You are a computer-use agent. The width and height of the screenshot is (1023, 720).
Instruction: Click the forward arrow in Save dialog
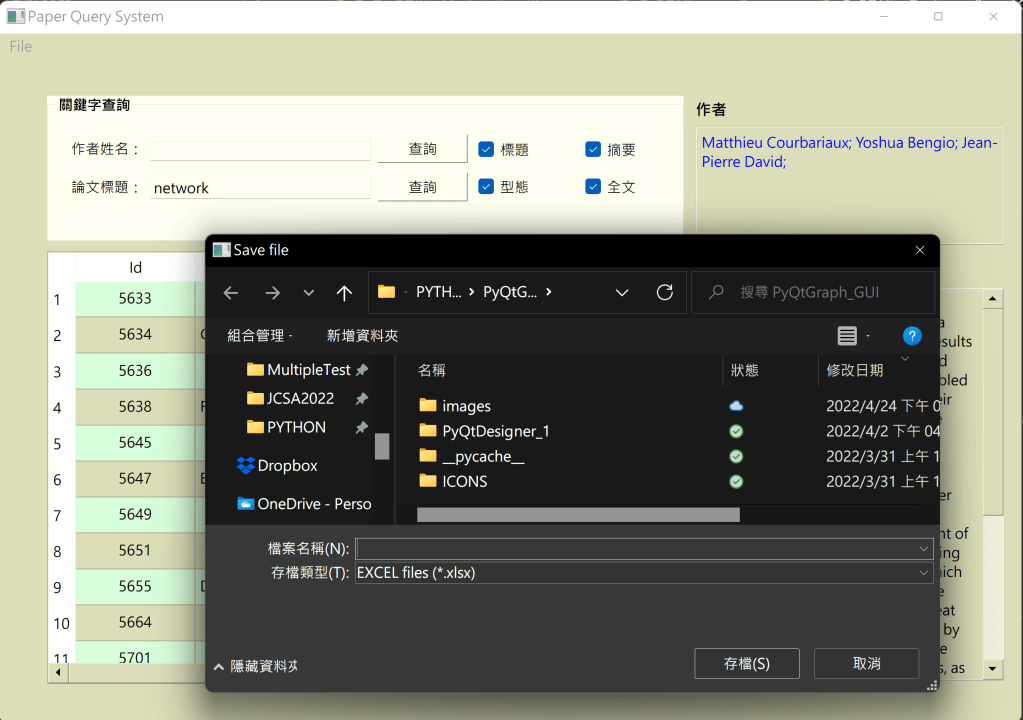[272, 293]
